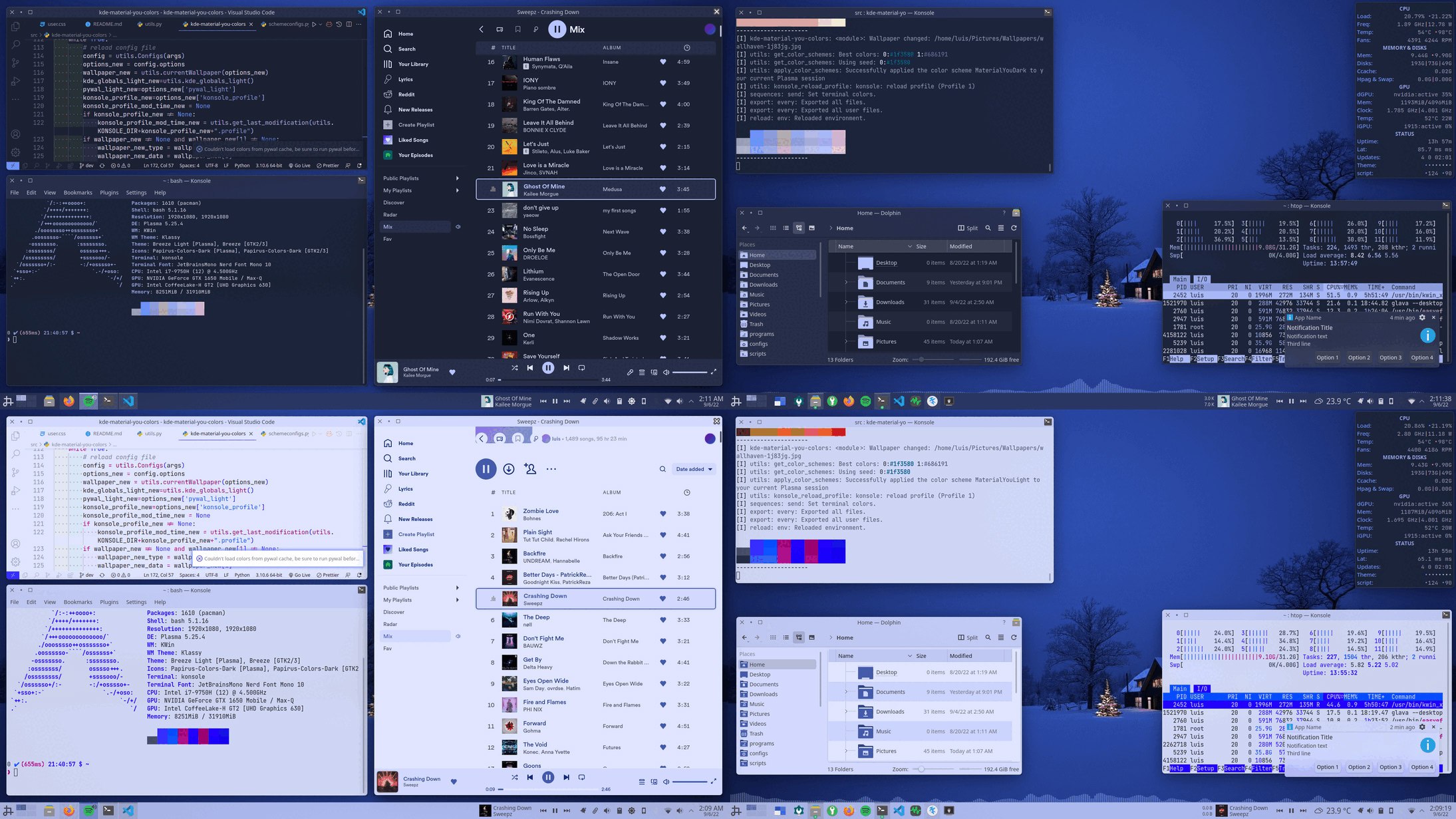Unlike the song Crashing Down
Screen dimensions: 1456x819
pyautogui.click(x=662, y=598)
